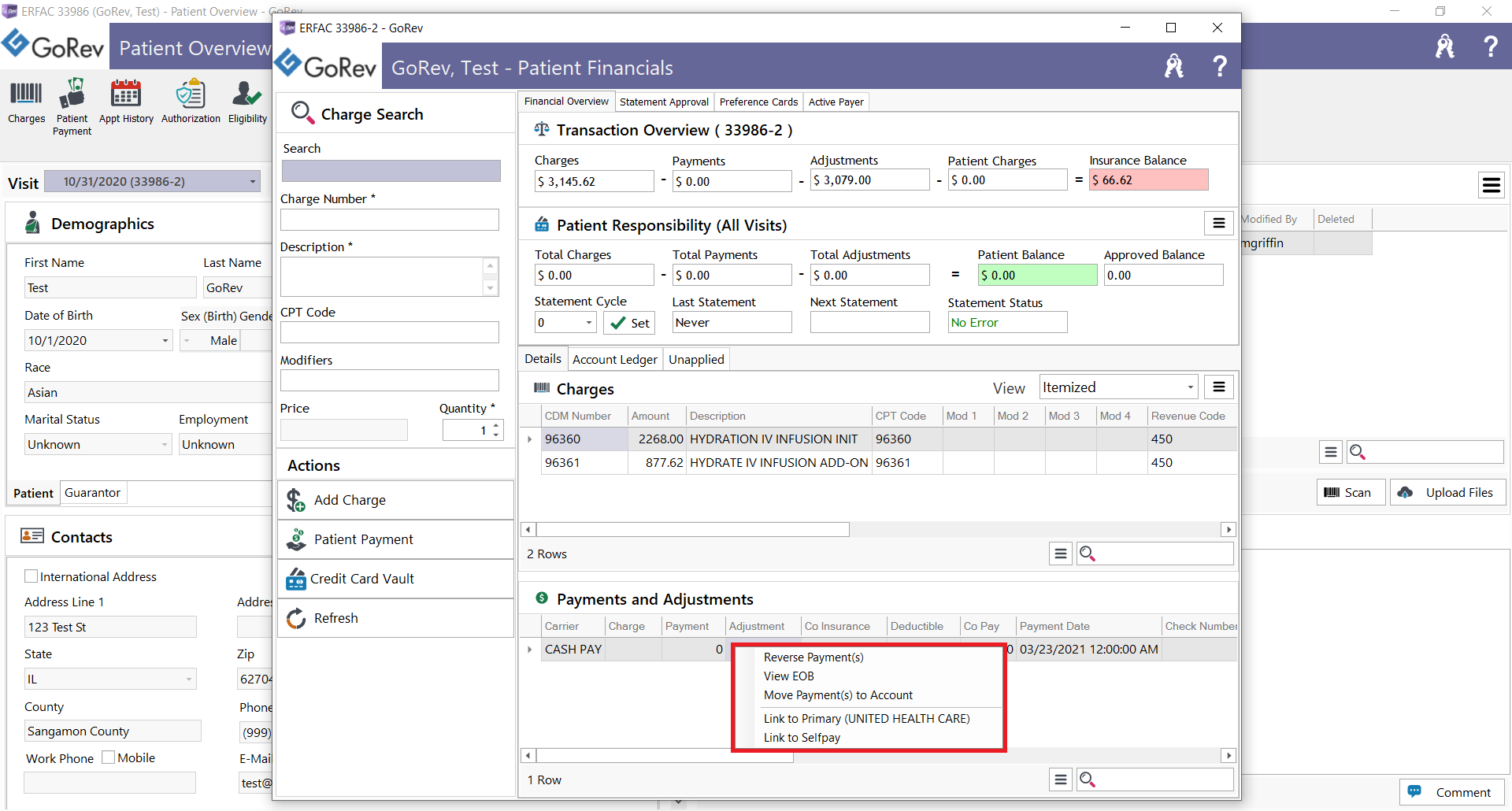Click the CPT Code input field
1512x811 pixels.
point(389,332)
